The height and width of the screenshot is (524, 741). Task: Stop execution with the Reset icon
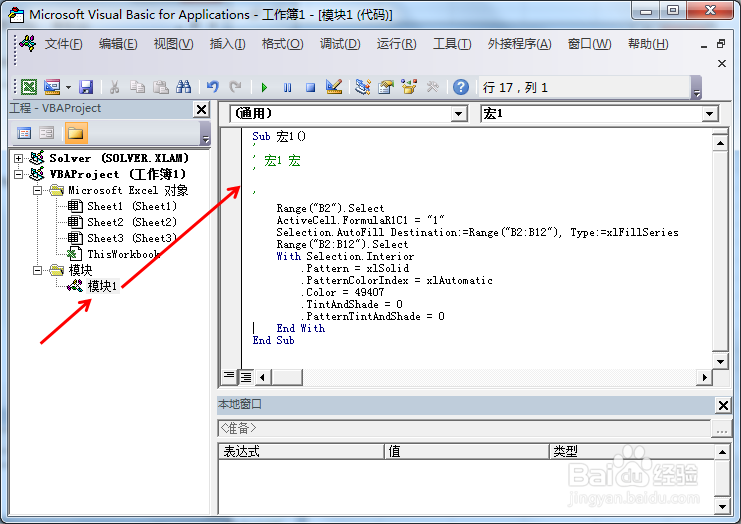[x=310, y=87]
